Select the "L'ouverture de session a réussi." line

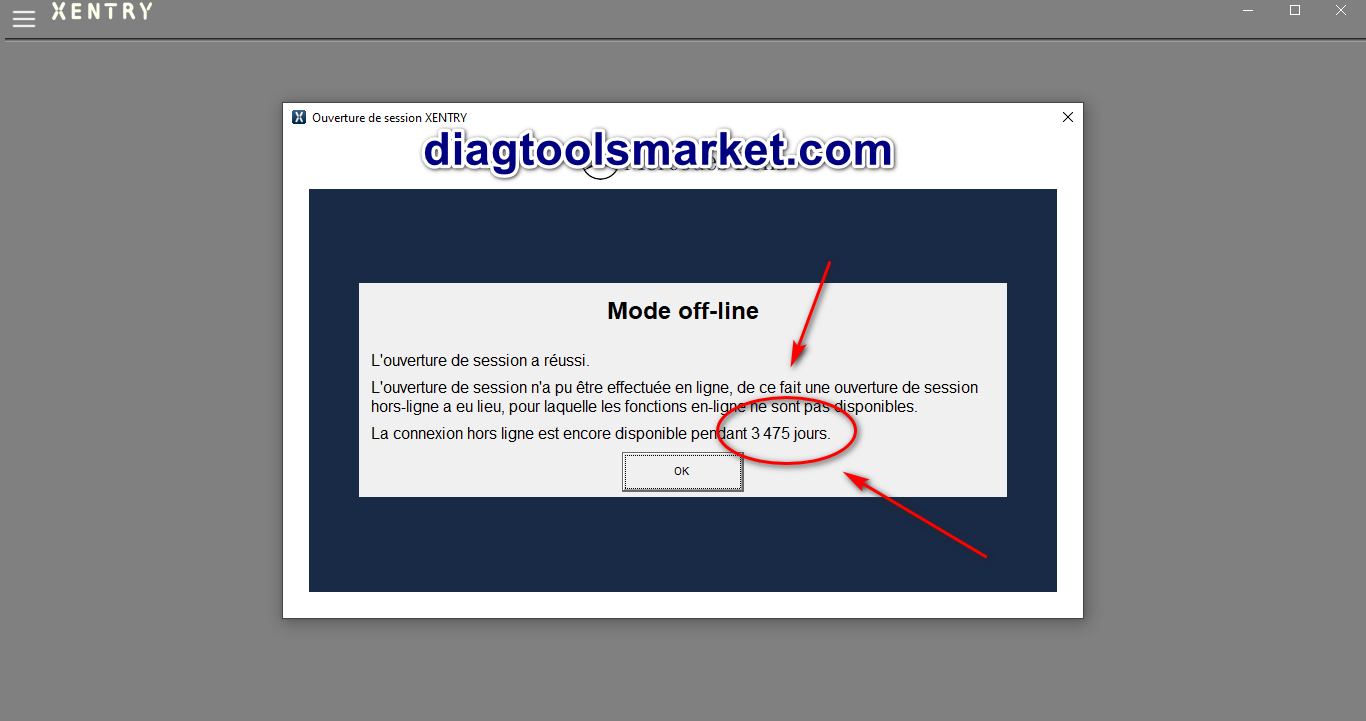pos(480,361)
